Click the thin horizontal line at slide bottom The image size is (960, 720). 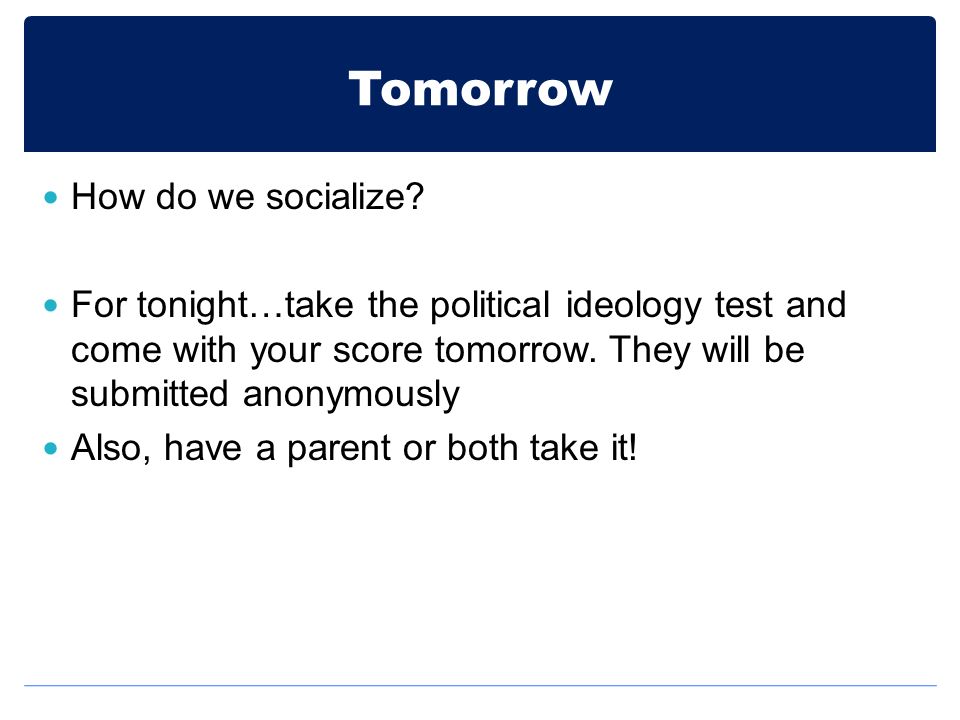pyautogui.click(x=480, y=685)
